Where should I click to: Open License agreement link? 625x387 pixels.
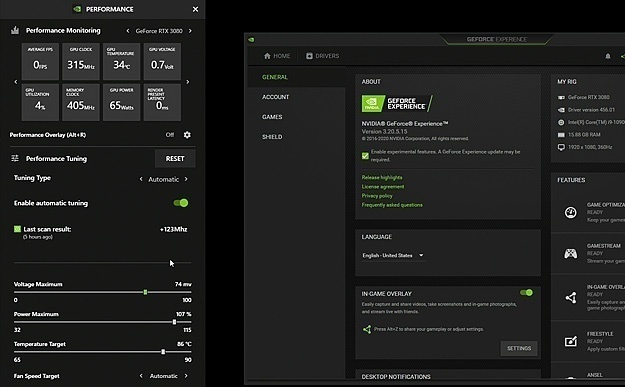(x=383, y=187)
